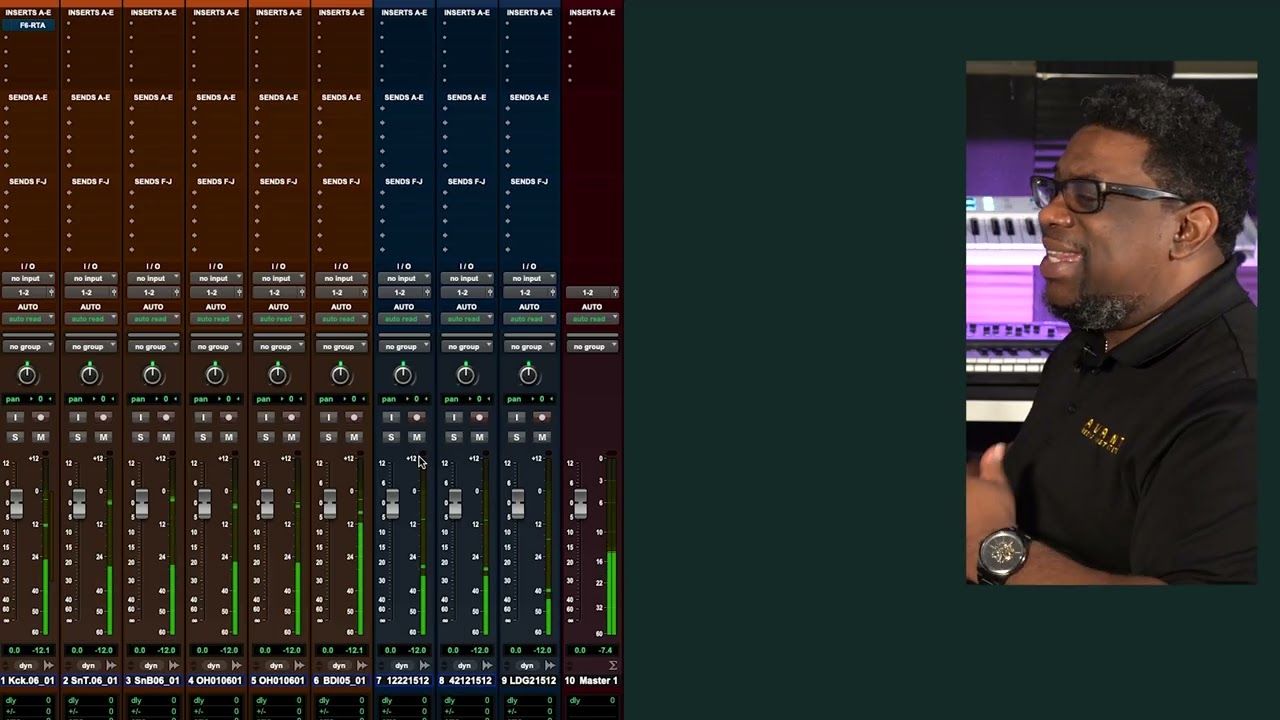The image size is (1280, 720).
Task: Mute the SnB06_01 track
Action: (x=166, y=437)
